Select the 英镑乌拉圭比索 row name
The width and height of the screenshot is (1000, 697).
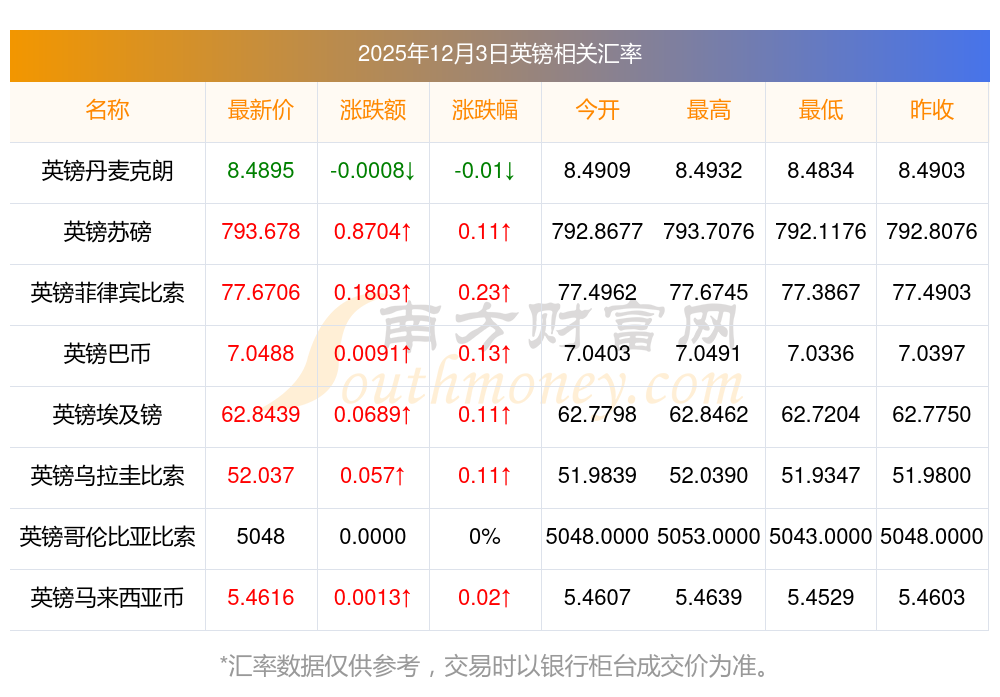point(107,476)
